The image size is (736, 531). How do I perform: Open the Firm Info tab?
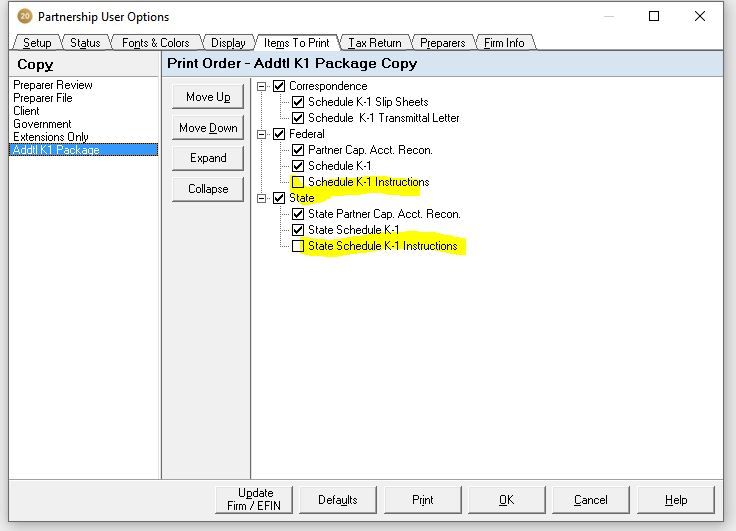coord(503,43)
